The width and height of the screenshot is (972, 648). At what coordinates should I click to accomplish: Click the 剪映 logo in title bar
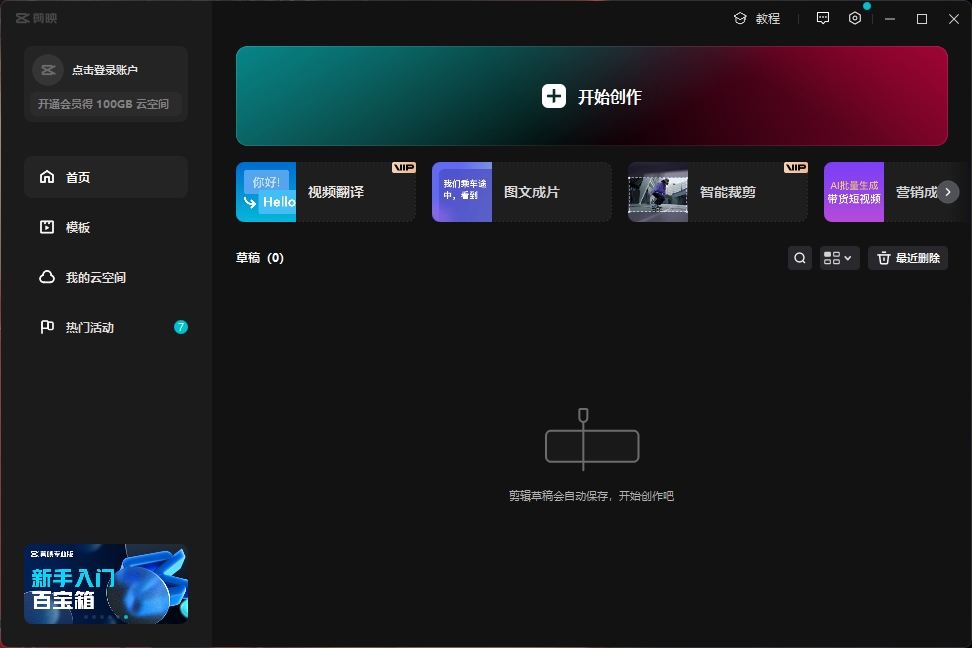tap(37, 18)
